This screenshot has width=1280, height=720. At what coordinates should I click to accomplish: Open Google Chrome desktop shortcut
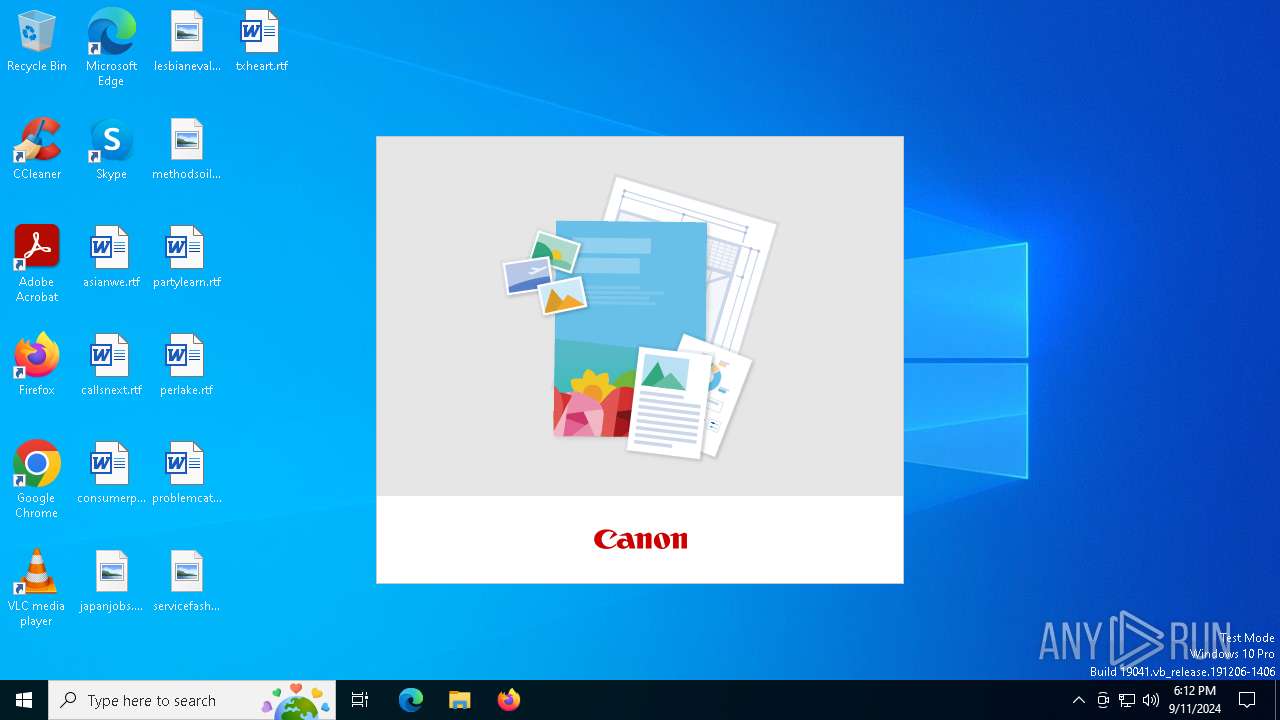[37, 480]
